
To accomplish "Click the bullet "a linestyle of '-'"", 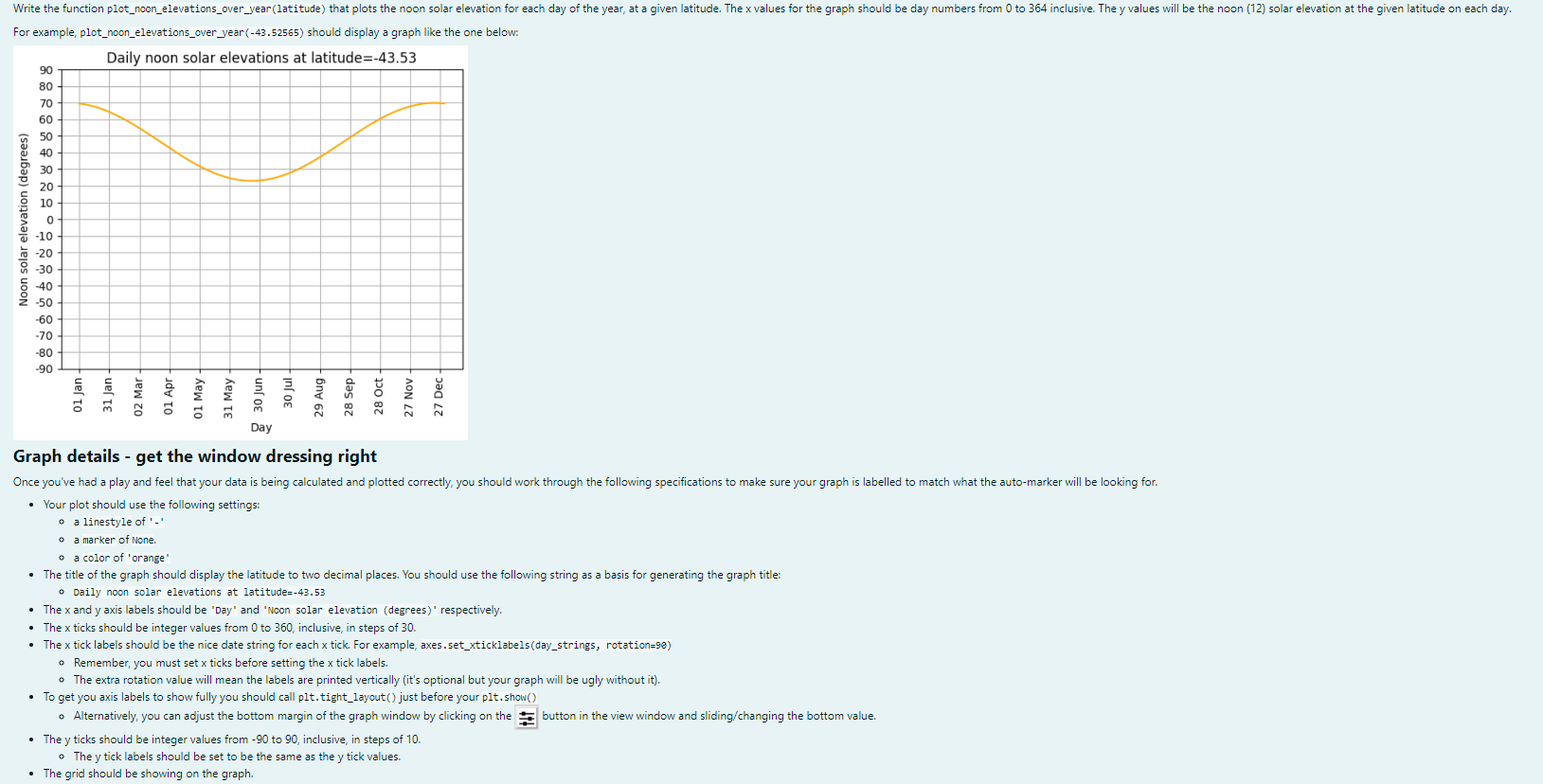I will tap(119, 522).
